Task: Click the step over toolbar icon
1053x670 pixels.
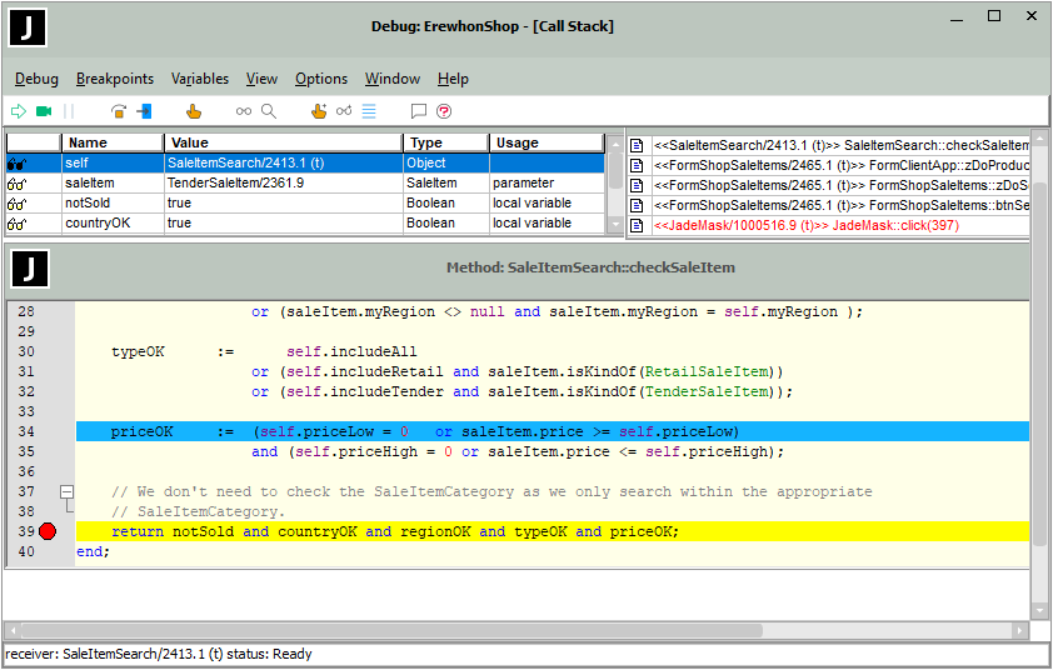Action: [119, 111]
